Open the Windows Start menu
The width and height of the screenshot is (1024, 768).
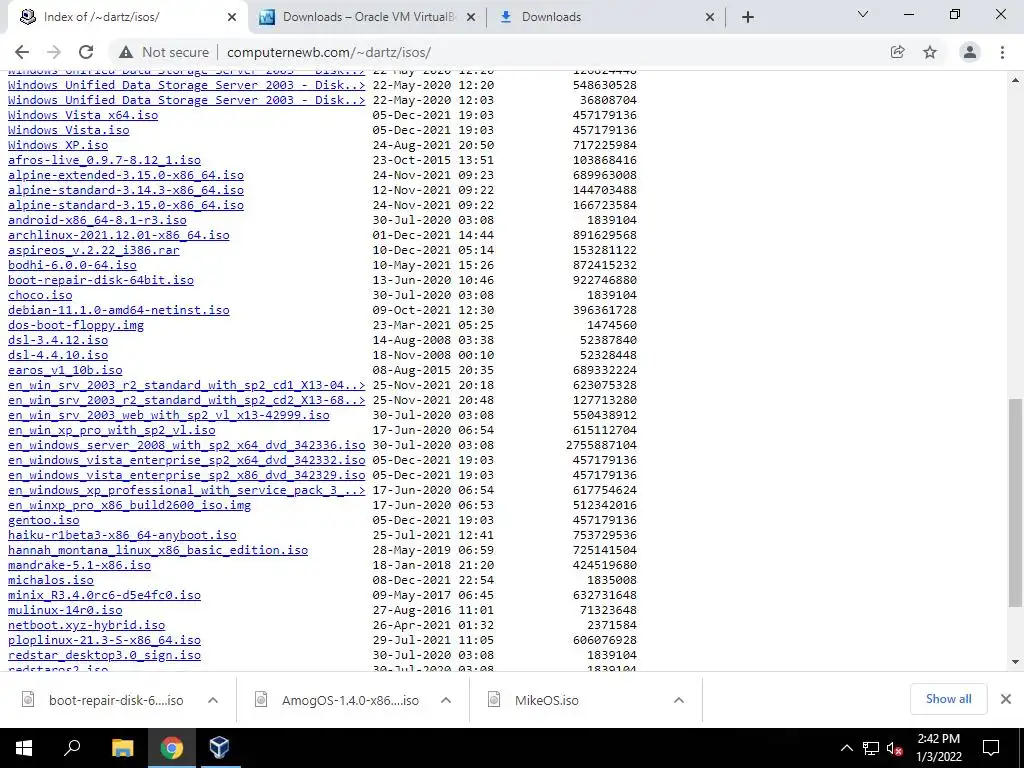coord(24,748)
